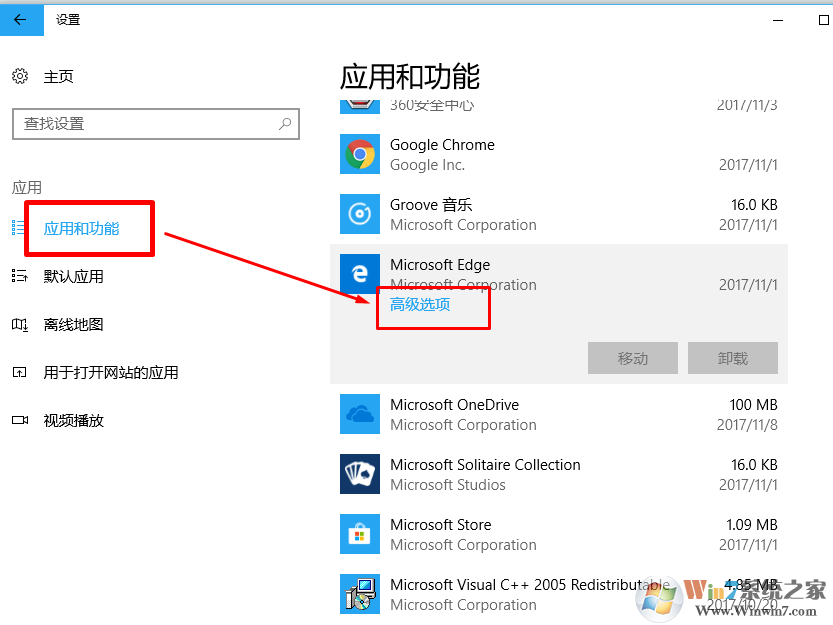
Task: Select Microsoft Visual C++ 2005 Redistributable
Action: tap(530, 585)
